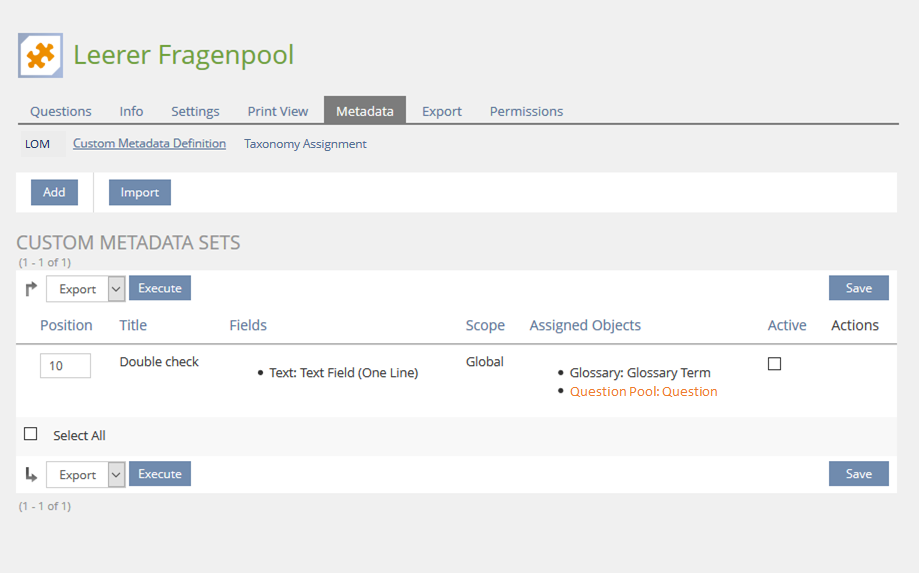Check the Select All checkbox
The width and height of the screenshot is (919, 573).
click(x=30, y=434)
